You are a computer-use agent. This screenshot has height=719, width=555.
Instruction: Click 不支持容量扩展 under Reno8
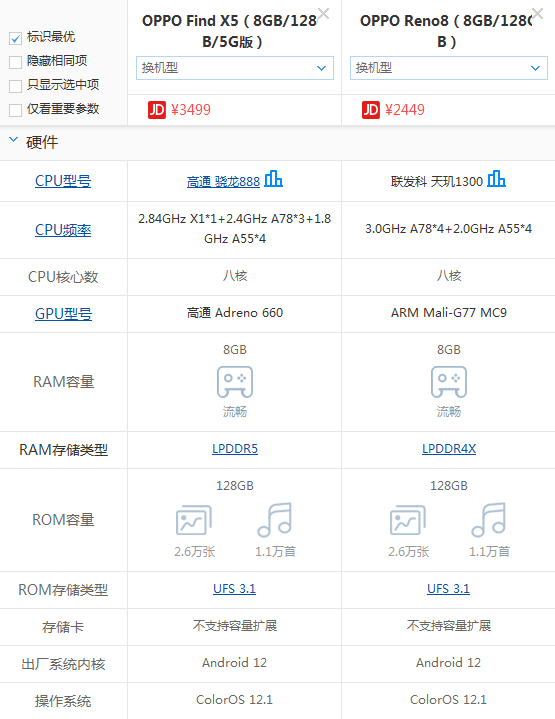click(x=449, y=625)
